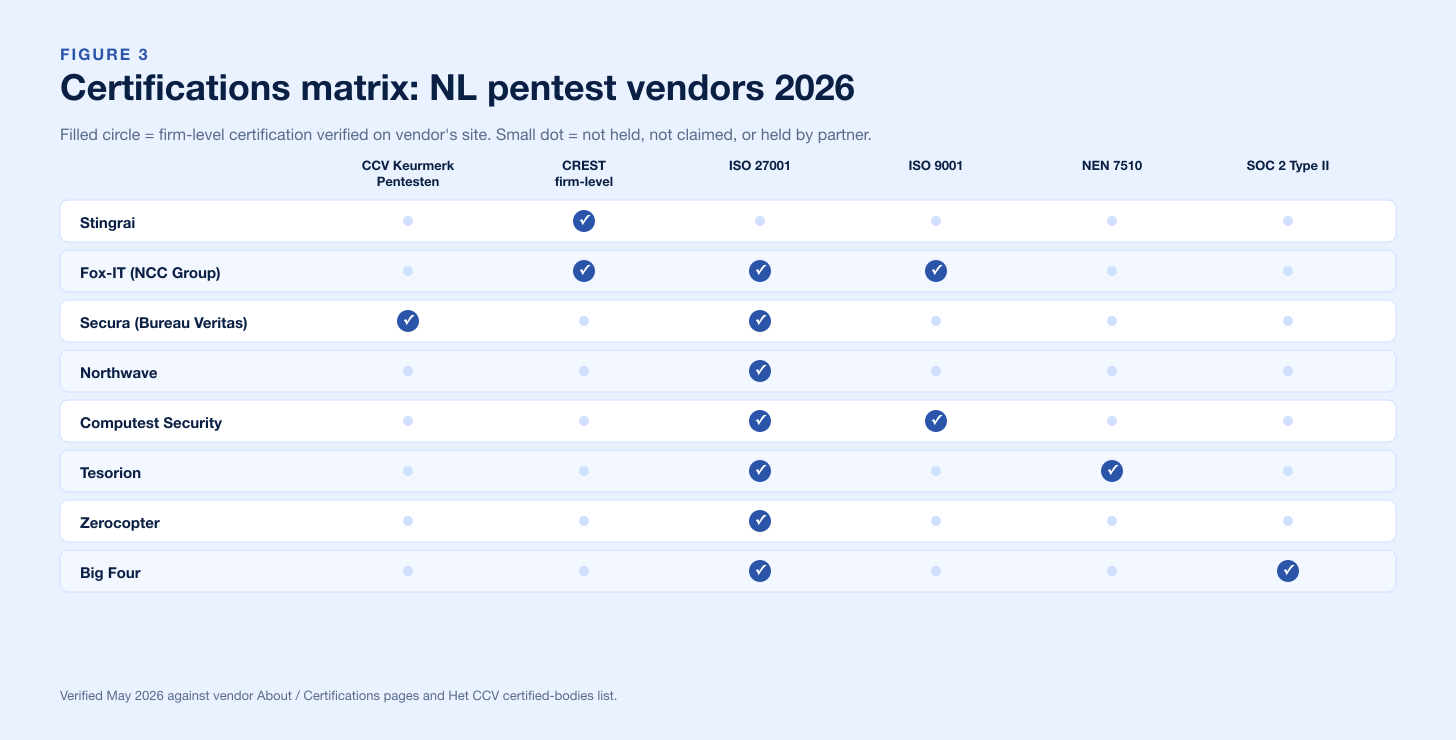The height and width of the screenshot is (740, 1456).
Task: Click Fox-IT's CREST firm-level checkmark
Action: click(584, 271)
